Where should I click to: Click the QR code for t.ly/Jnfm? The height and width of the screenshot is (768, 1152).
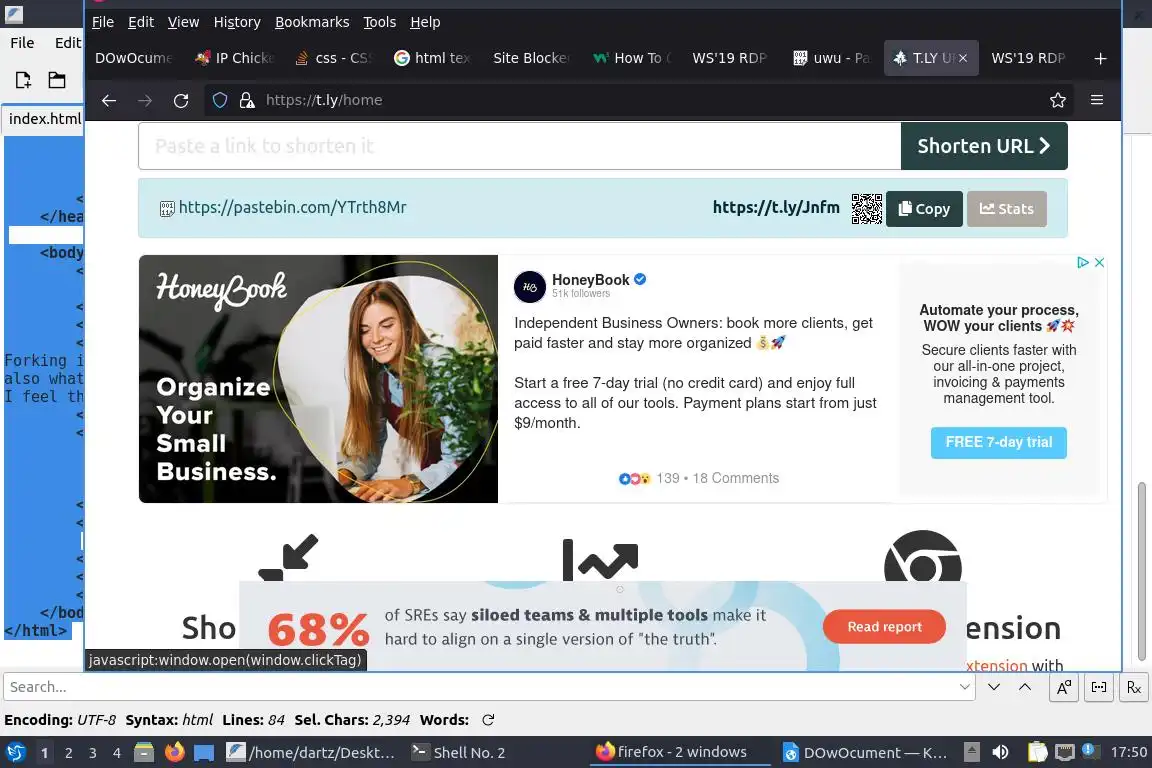(867, 209)
